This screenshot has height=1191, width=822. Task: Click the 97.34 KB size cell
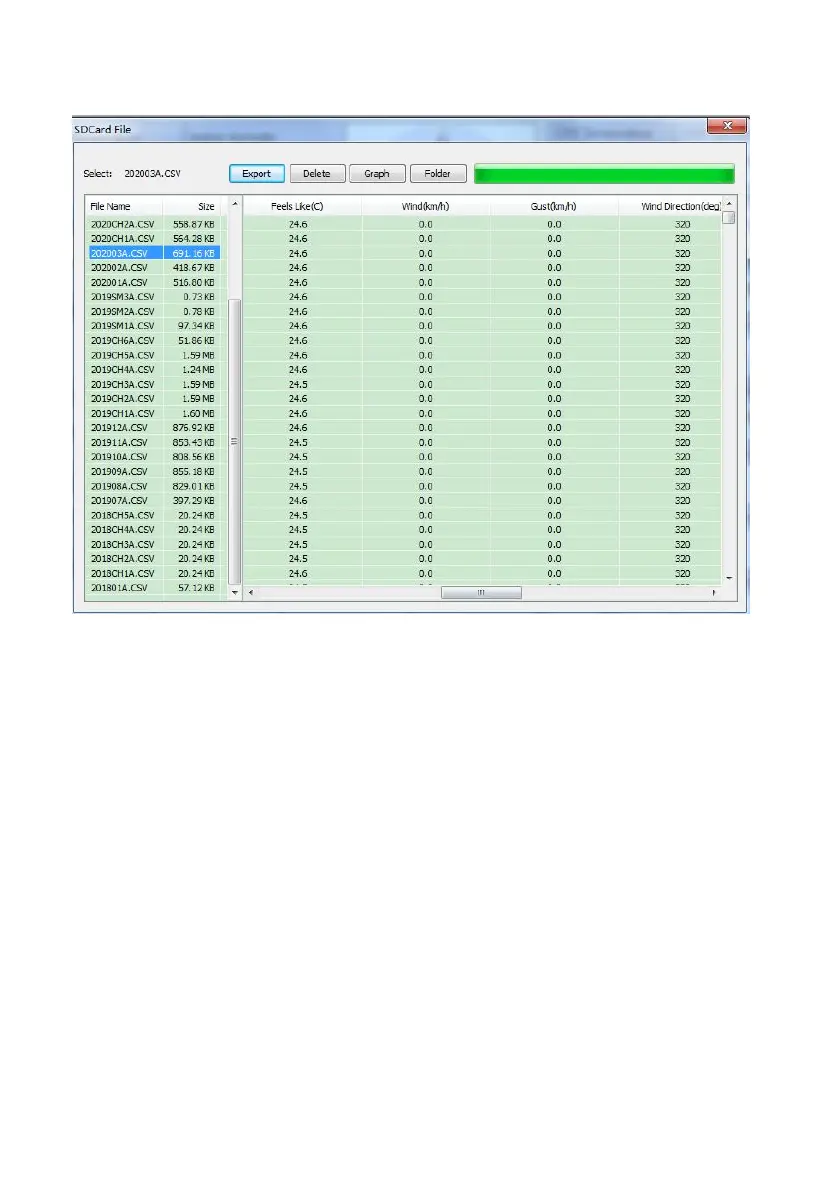tap(196, 326)
